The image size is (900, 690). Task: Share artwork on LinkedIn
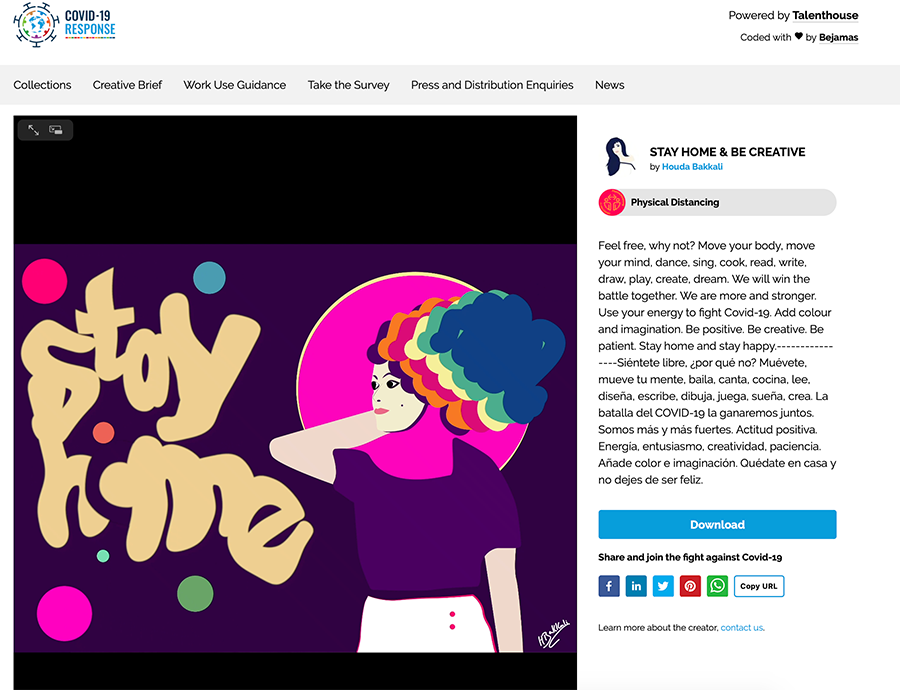[x=636, y=586]
